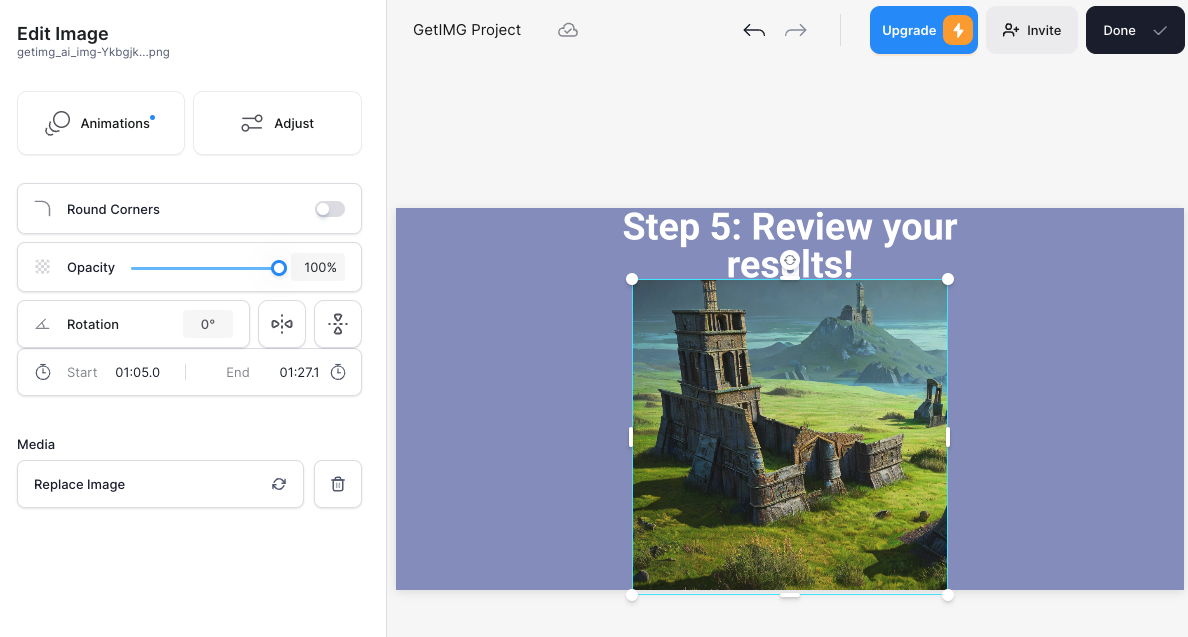Delete image with trash icon

[x=338, y=484]
